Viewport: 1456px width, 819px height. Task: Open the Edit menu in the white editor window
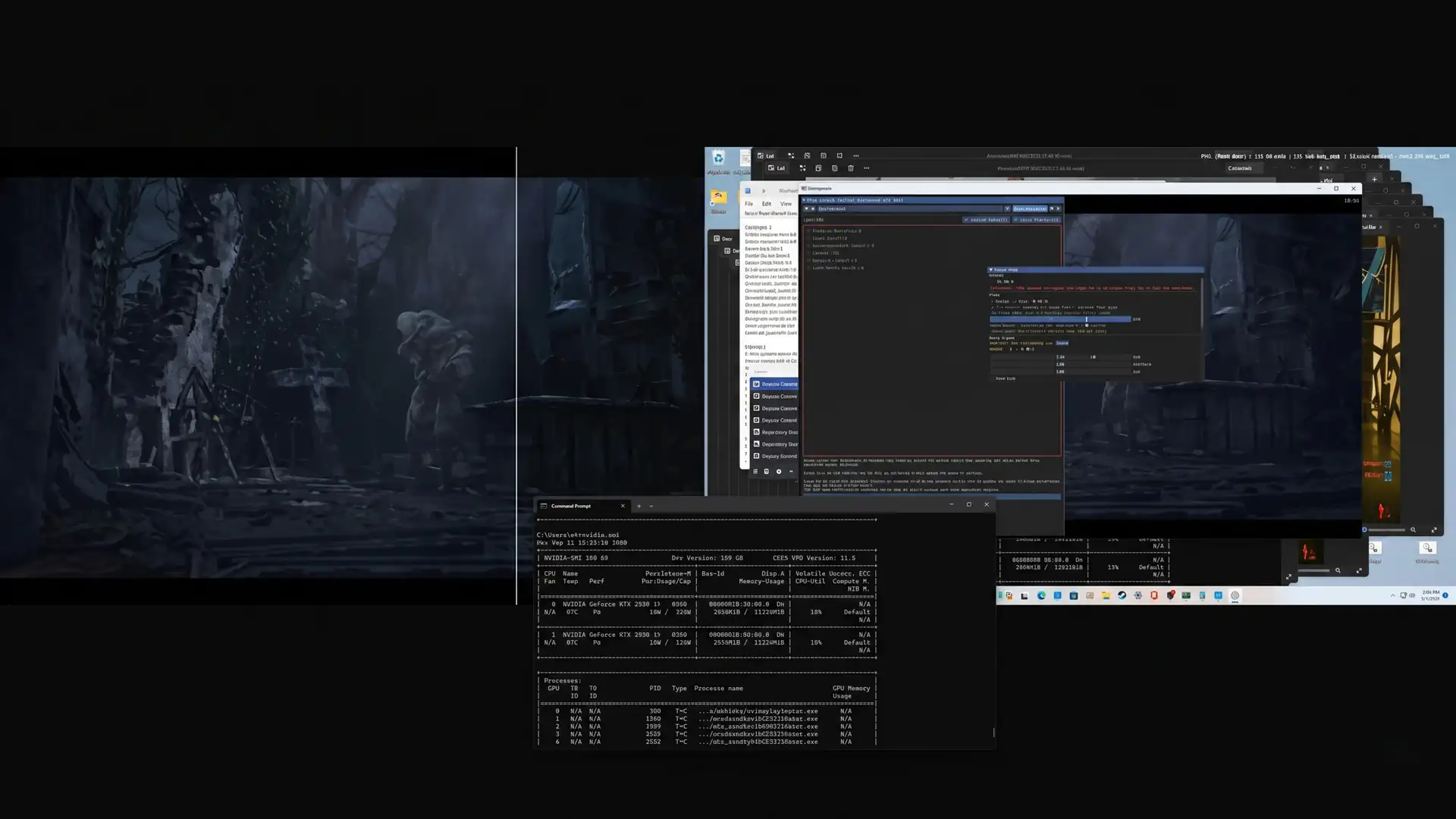[x=767, y=204]
